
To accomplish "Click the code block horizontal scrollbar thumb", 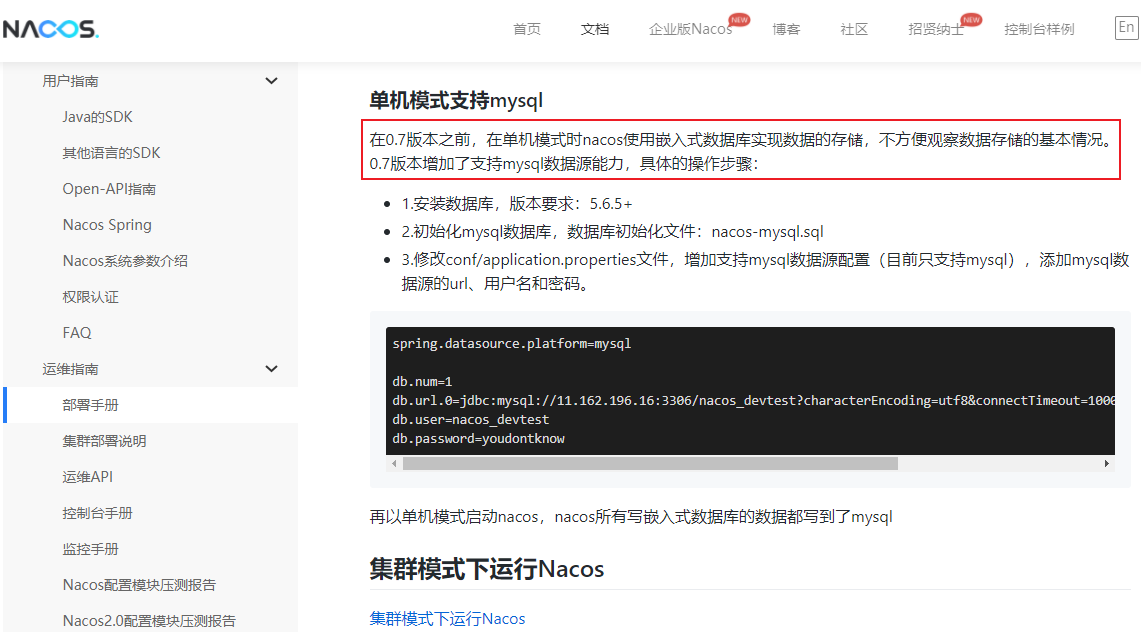I will [650, 464].
